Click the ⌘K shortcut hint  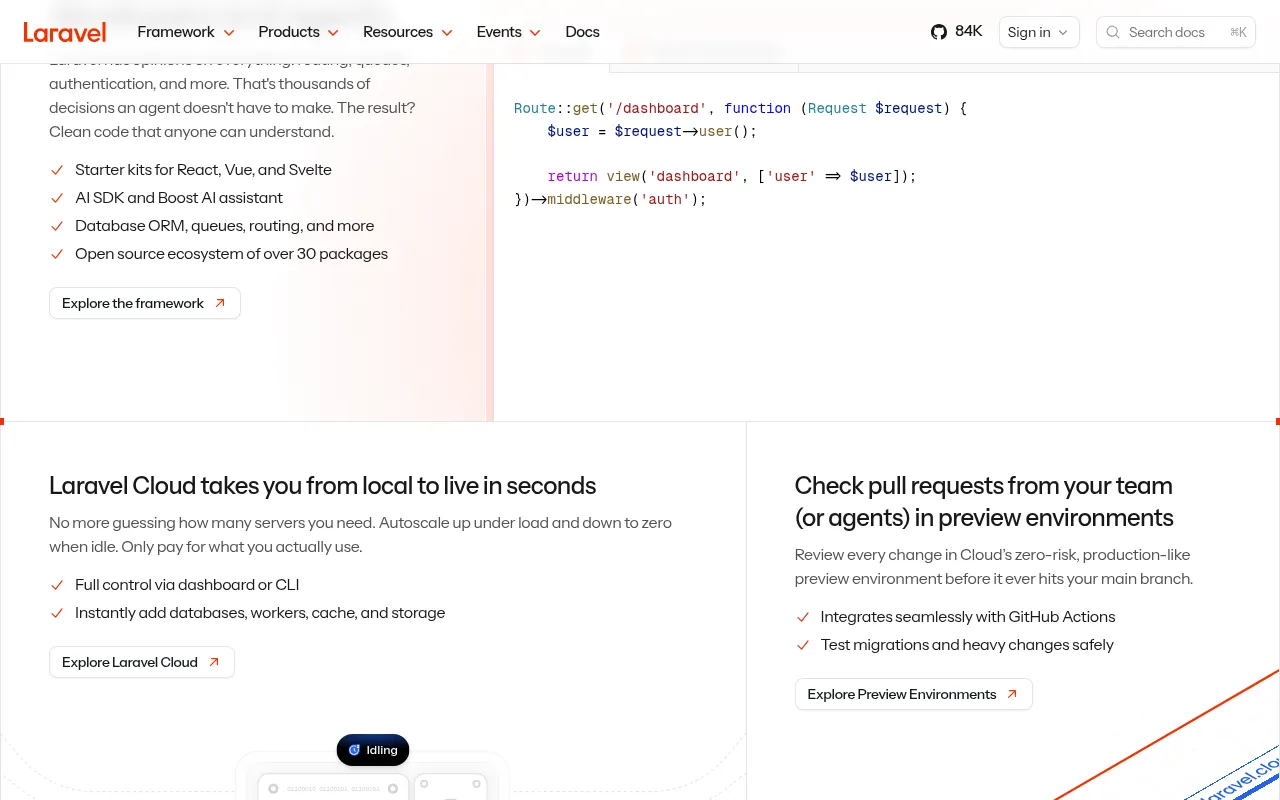[1238, 32]
